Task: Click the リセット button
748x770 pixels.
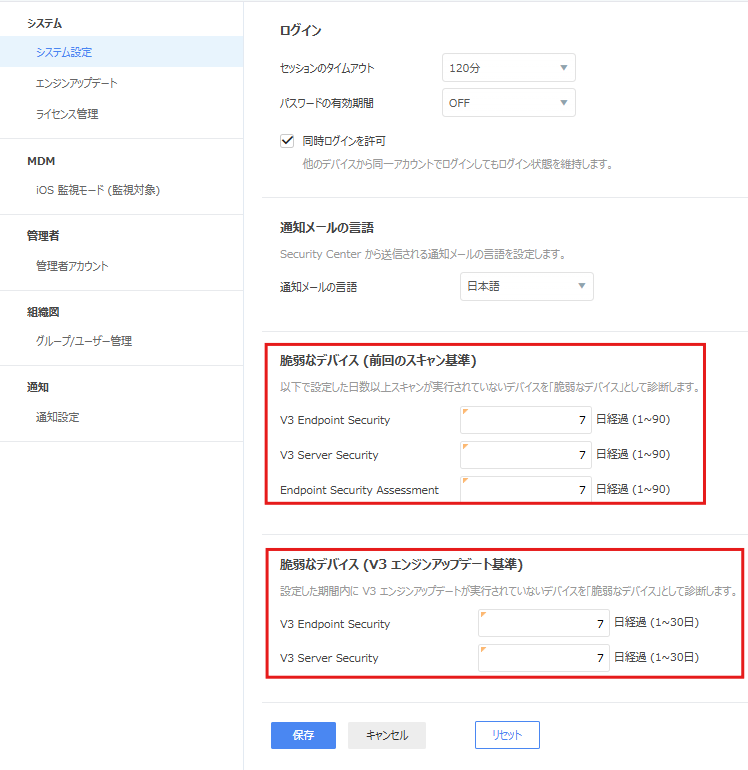Action: [x=507, y=735]
